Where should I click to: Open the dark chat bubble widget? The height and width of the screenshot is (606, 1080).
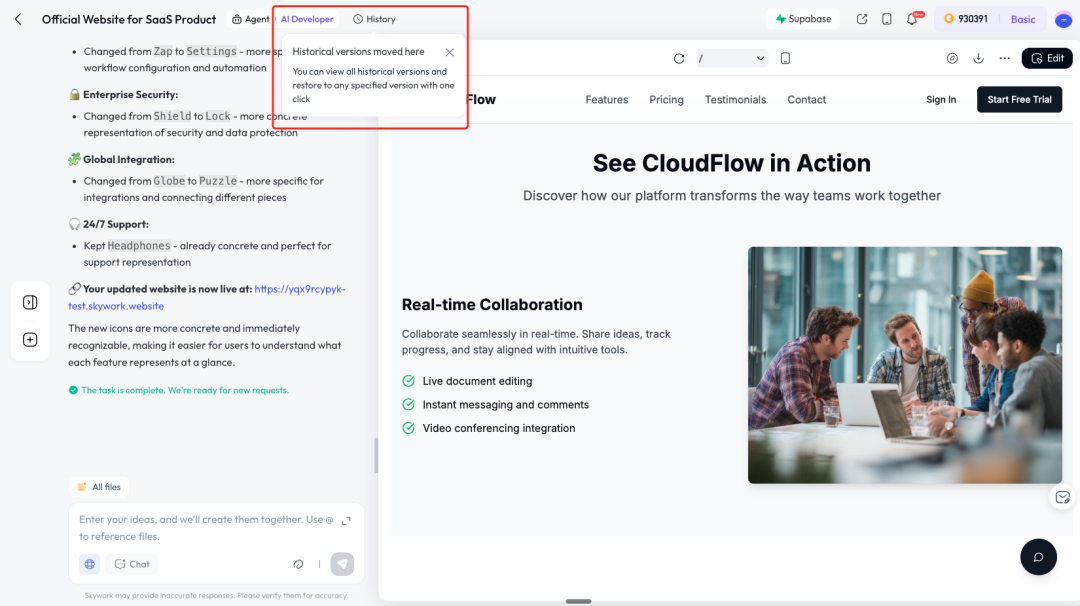tap(1039, 557)
